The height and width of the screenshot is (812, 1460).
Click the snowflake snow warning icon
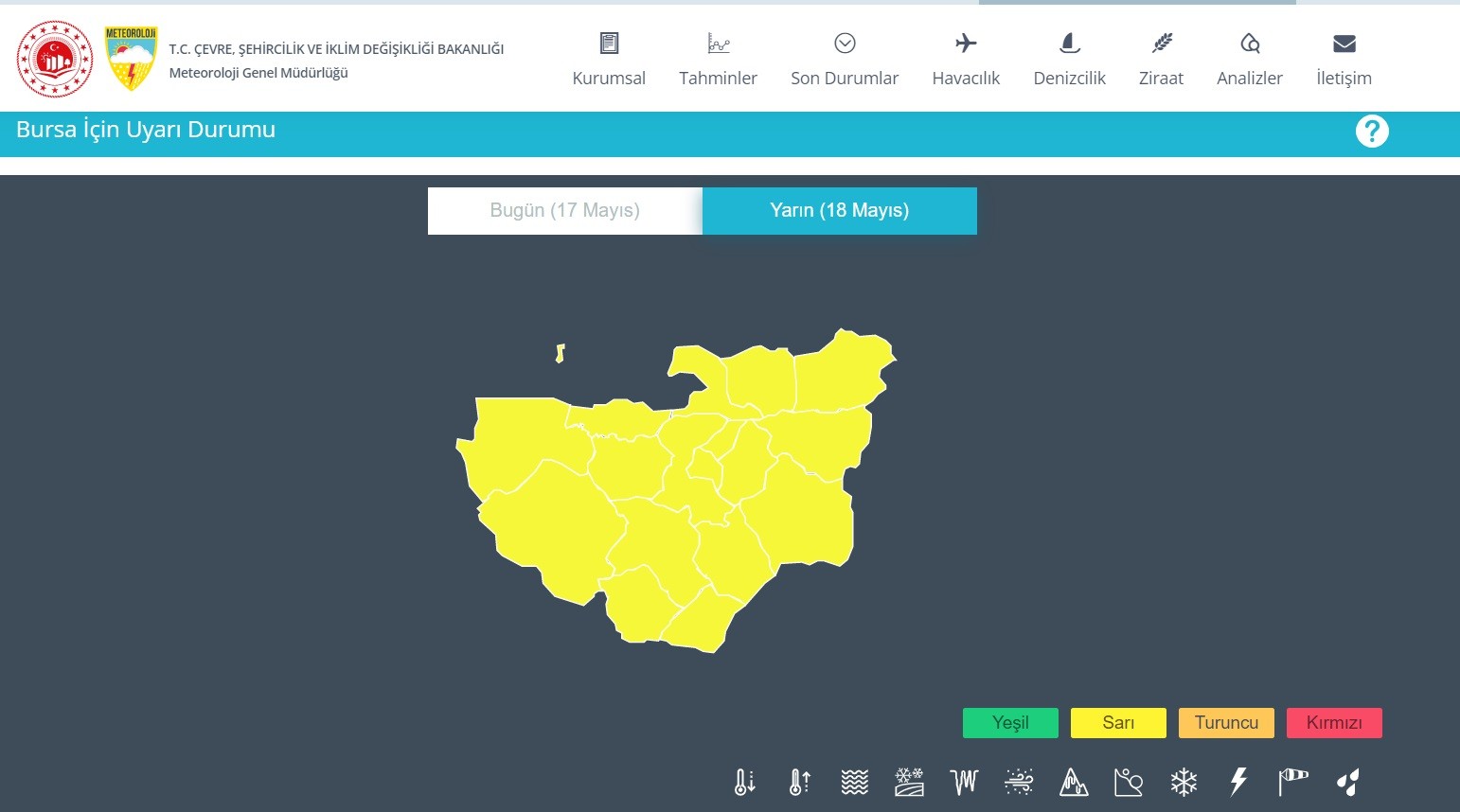[1184, 782]
